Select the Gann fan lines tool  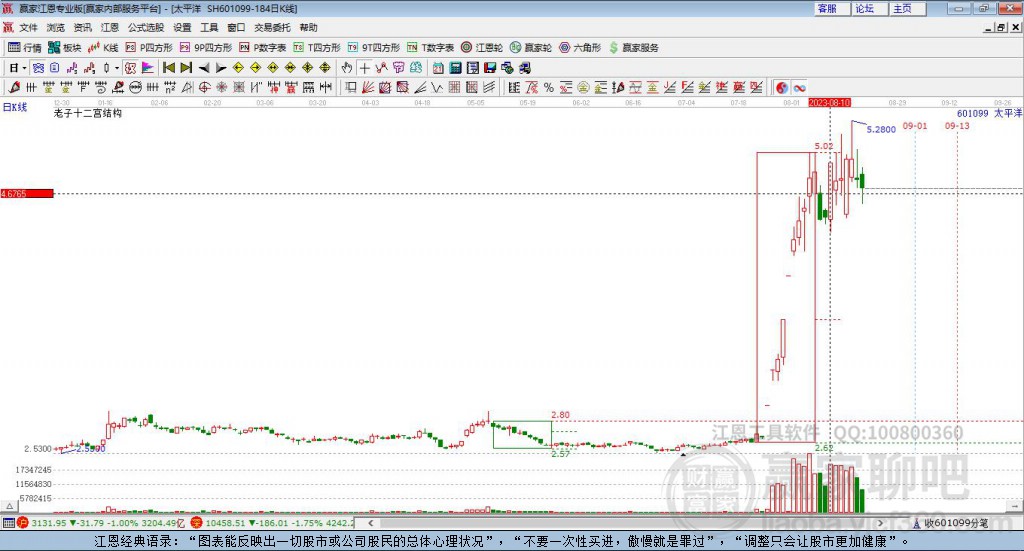[x=368, y=87]
